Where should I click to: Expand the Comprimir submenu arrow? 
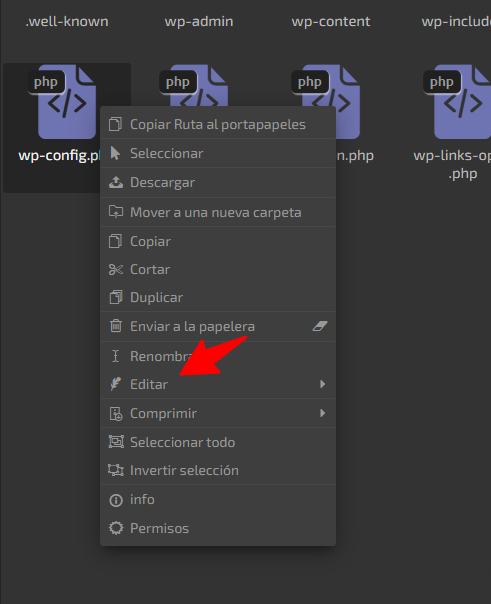[x=322, y=413]
